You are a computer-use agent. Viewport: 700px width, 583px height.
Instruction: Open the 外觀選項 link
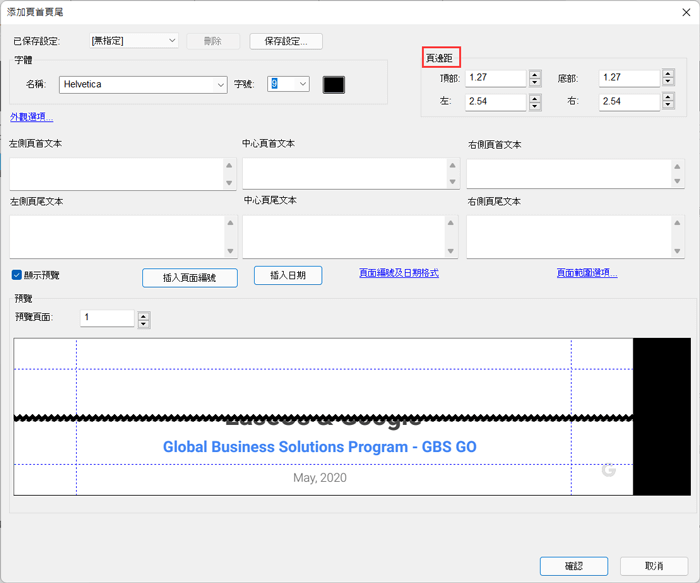(32, 117)
